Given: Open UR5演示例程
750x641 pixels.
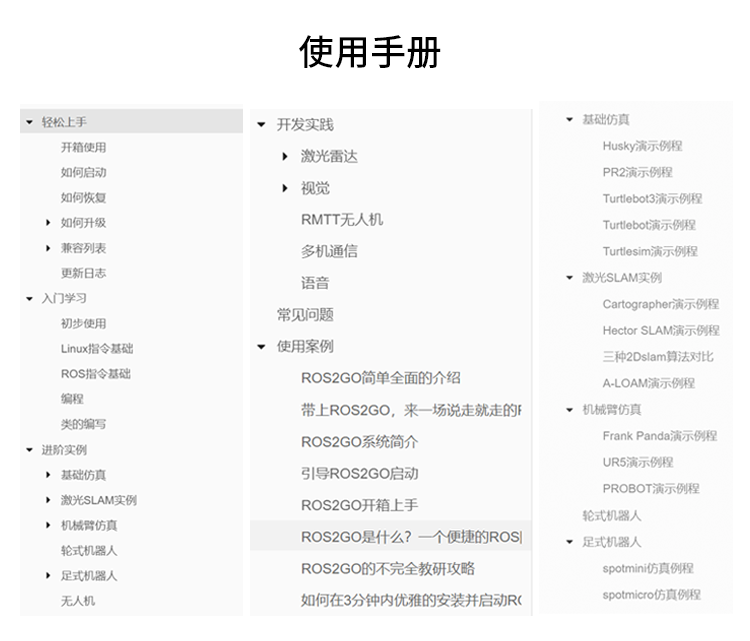Looking at the screenshot, I should [638, 463].
